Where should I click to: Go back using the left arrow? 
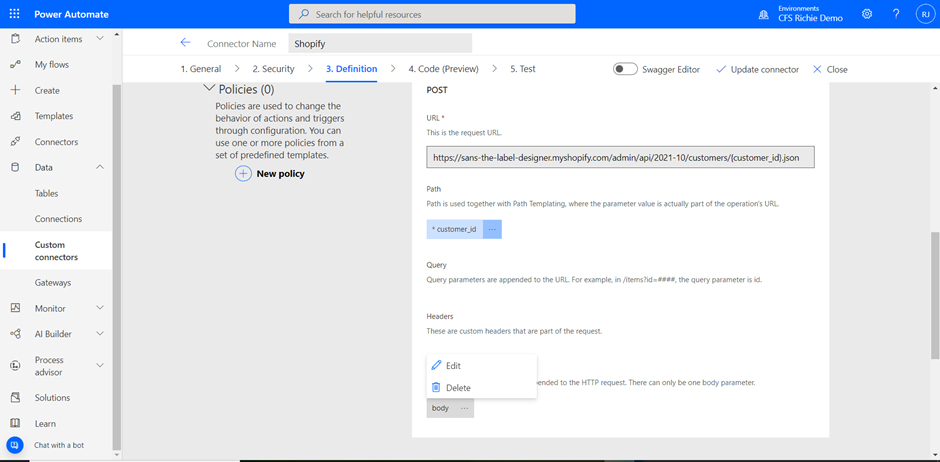click(185, 43)
